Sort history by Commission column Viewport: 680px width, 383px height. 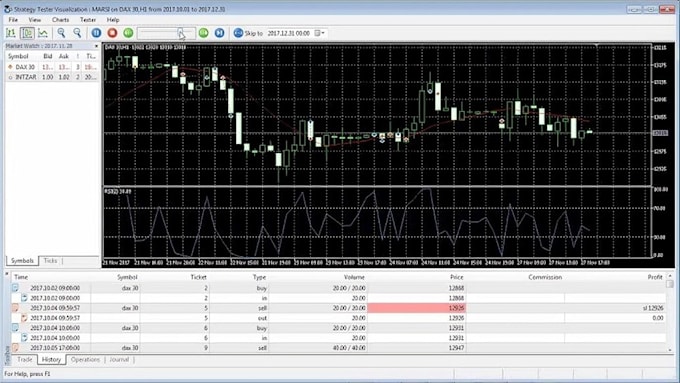click(x=545, y=277)
